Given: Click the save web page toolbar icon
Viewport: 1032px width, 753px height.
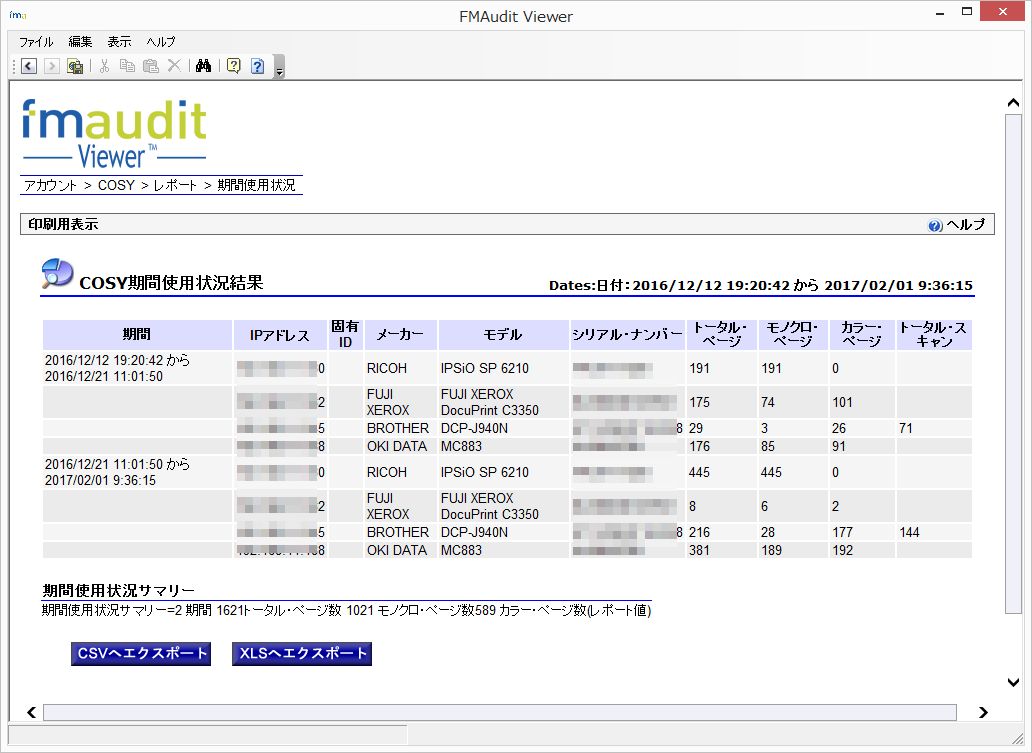Looking at the screenshot, I should coord(75,66).
